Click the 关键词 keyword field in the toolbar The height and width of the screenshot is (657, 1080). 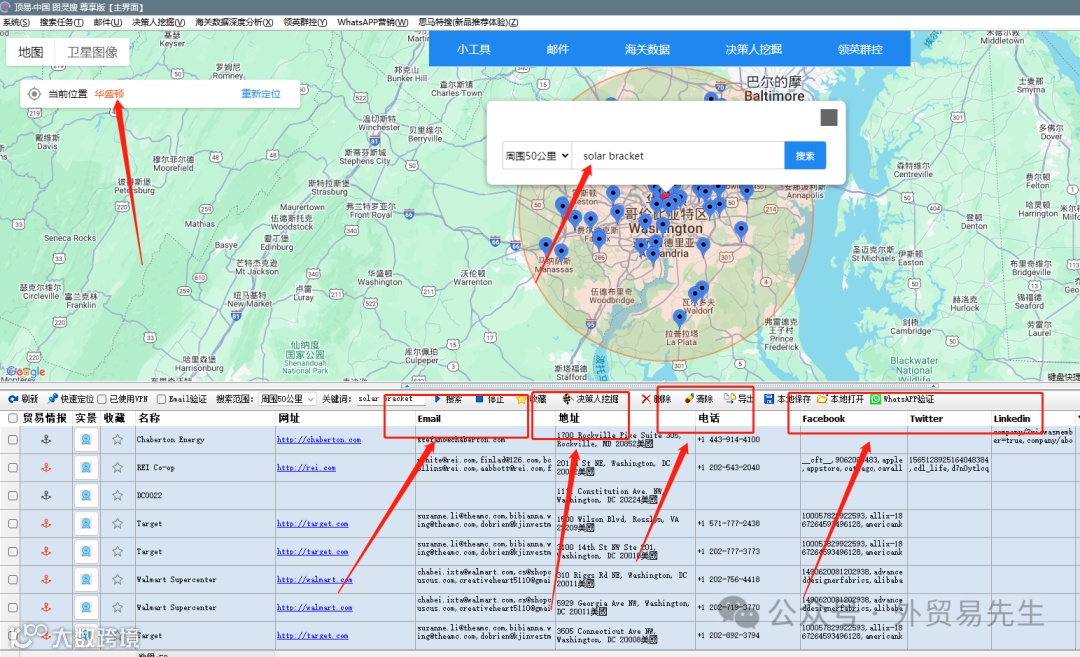[390, 399]
